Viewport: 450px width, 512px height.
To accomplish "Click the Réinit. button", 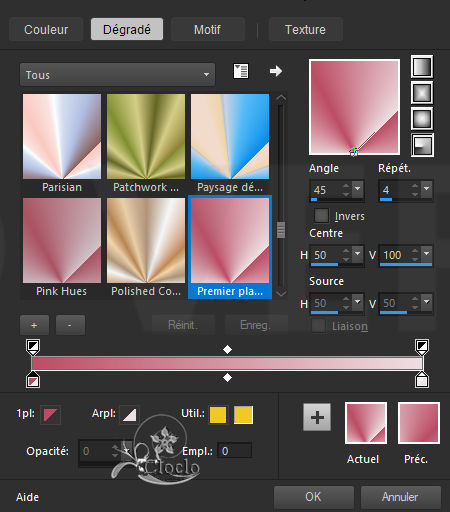I will (183, 325).
